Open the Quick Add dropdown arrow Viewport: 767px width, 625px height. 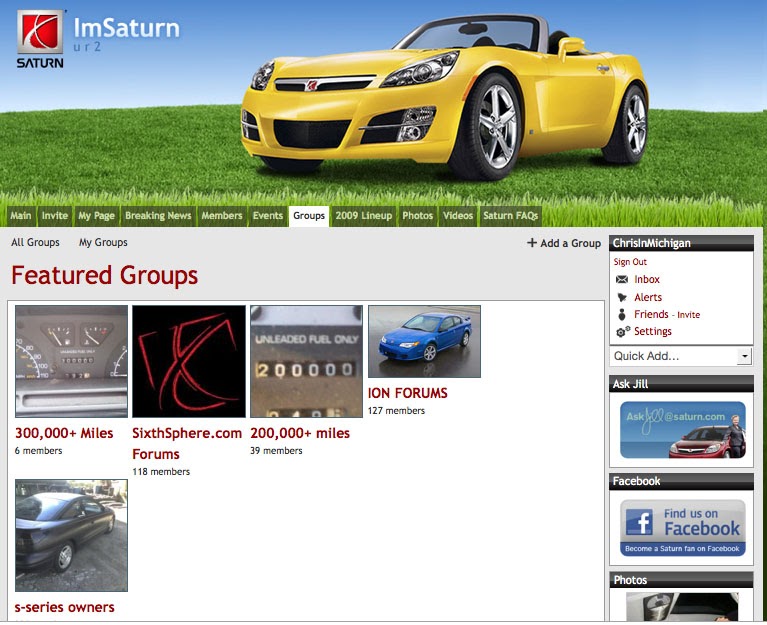pyautogui.click(x=744, y=356)
